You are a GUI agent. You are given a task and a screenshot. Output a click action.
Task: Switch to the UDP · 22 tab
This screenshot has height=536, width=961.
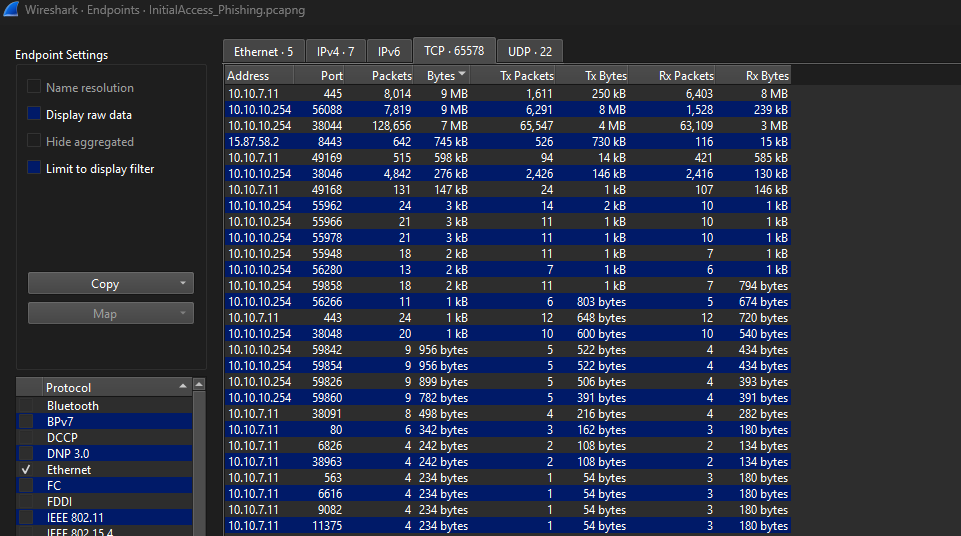point(529,51)
